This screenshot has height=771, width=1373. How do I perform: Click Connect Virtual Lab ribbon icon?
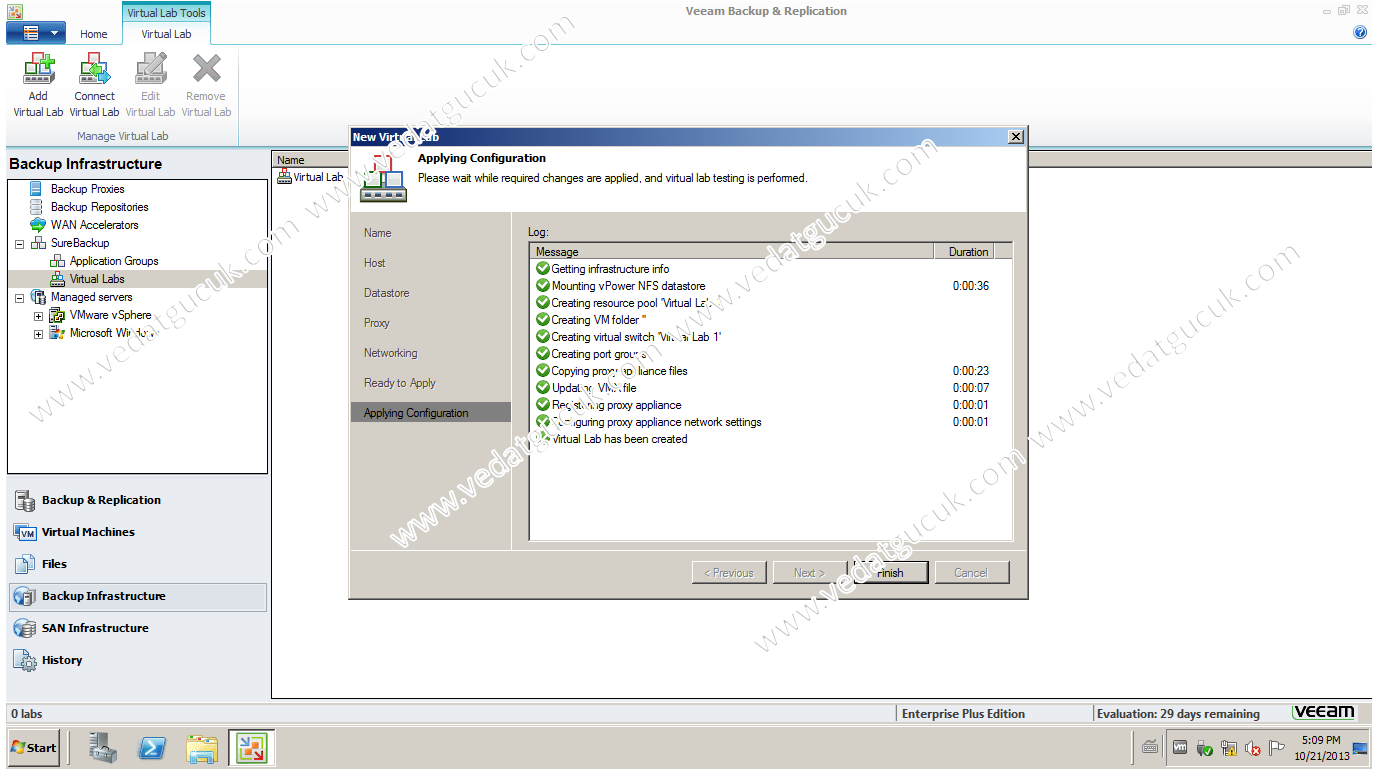[94, 86]
